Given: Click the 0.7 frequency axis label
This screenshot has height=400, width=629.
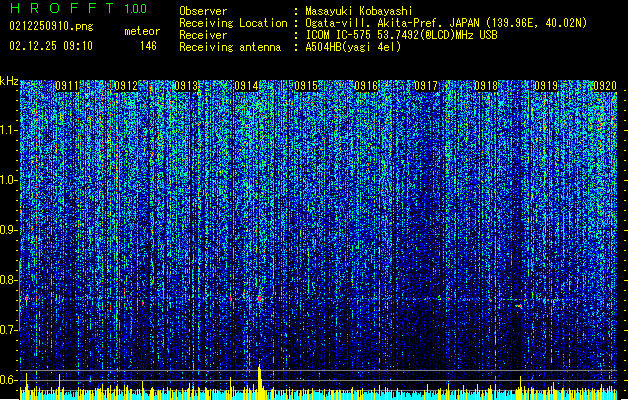Looking at the screenshot, I should pyautogui.click(x=9, y=330).
